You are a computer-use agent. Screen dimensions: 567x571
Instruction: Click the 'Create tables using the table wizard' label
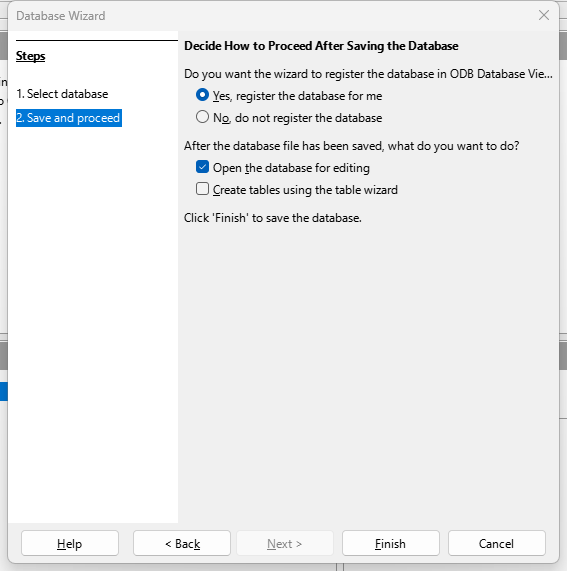coord(305,190)
